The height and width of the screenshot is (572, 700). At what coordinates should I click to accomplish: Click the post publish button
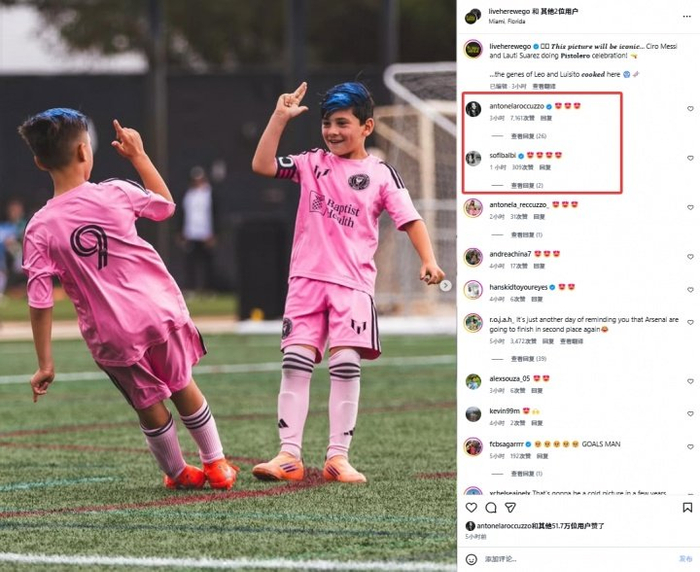coord(685,559)
